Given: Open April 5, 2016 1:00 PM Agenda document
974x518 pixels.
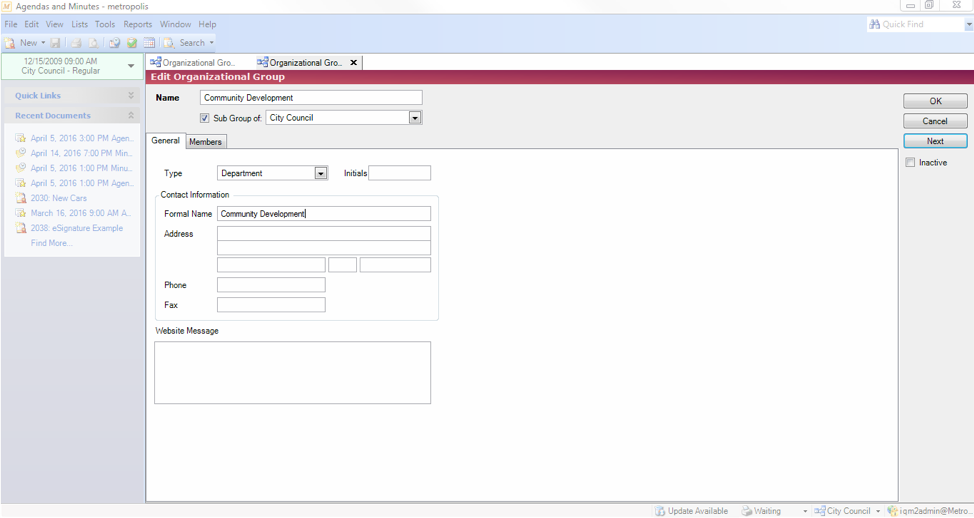Looking at the screenshot, I should tap(82, 183).
